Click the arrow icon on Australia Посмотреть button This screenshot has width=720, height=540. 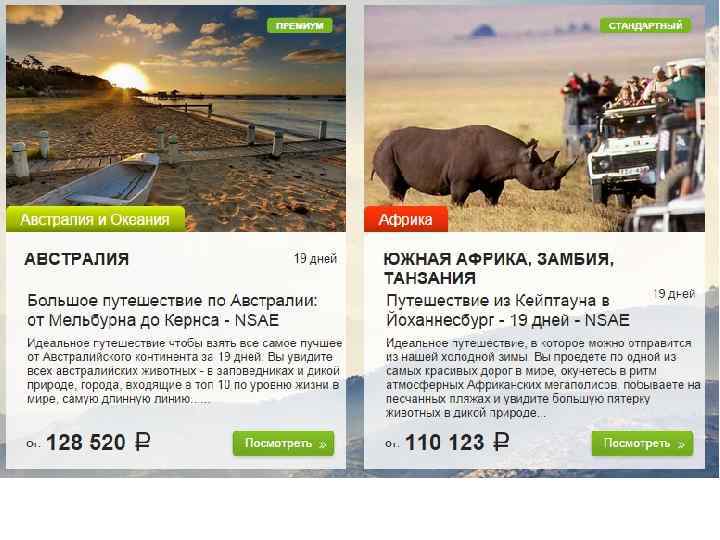pyautogui.click(x=323, y=444)
